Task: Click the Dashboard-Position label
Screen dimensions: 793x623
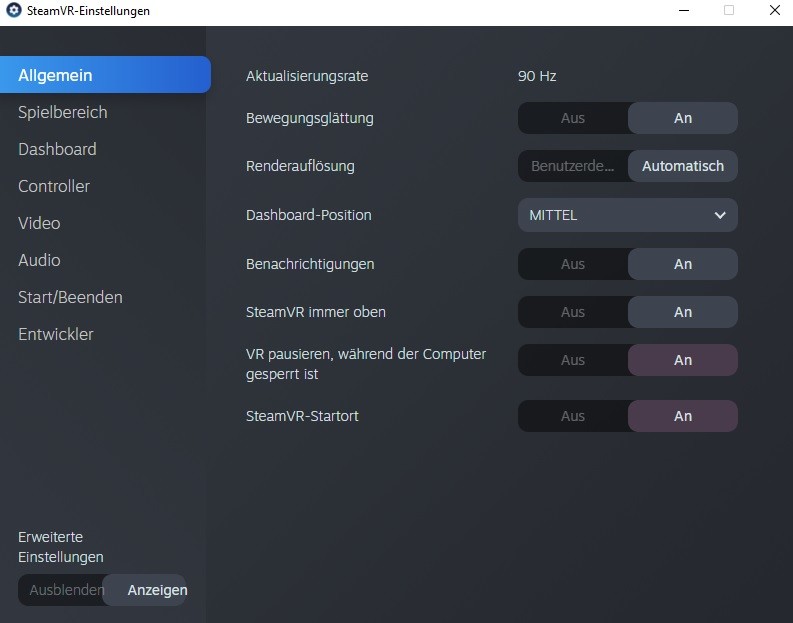Action: point(309,215)
